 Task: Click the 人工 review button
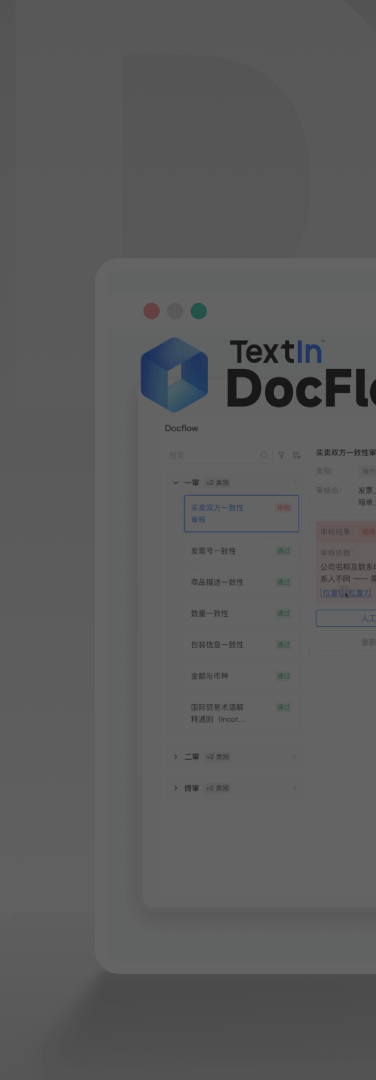(x=346, y=618)
